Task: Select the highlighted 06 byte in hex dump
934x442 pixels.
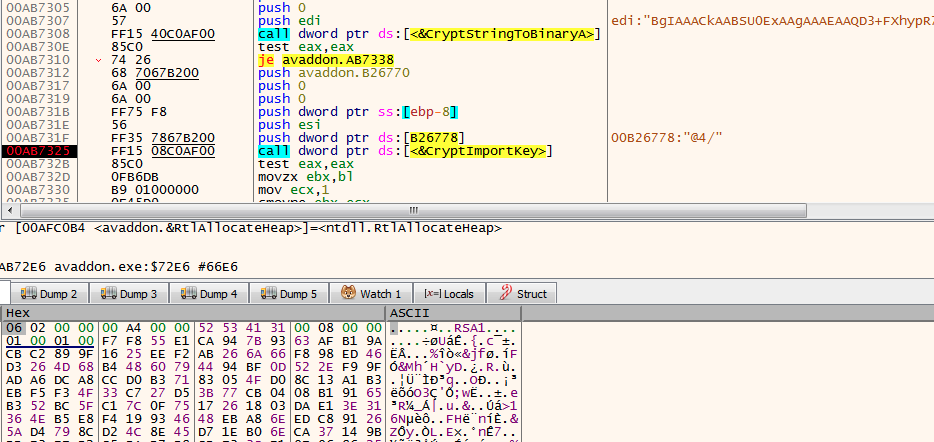Action: [13, 328]
